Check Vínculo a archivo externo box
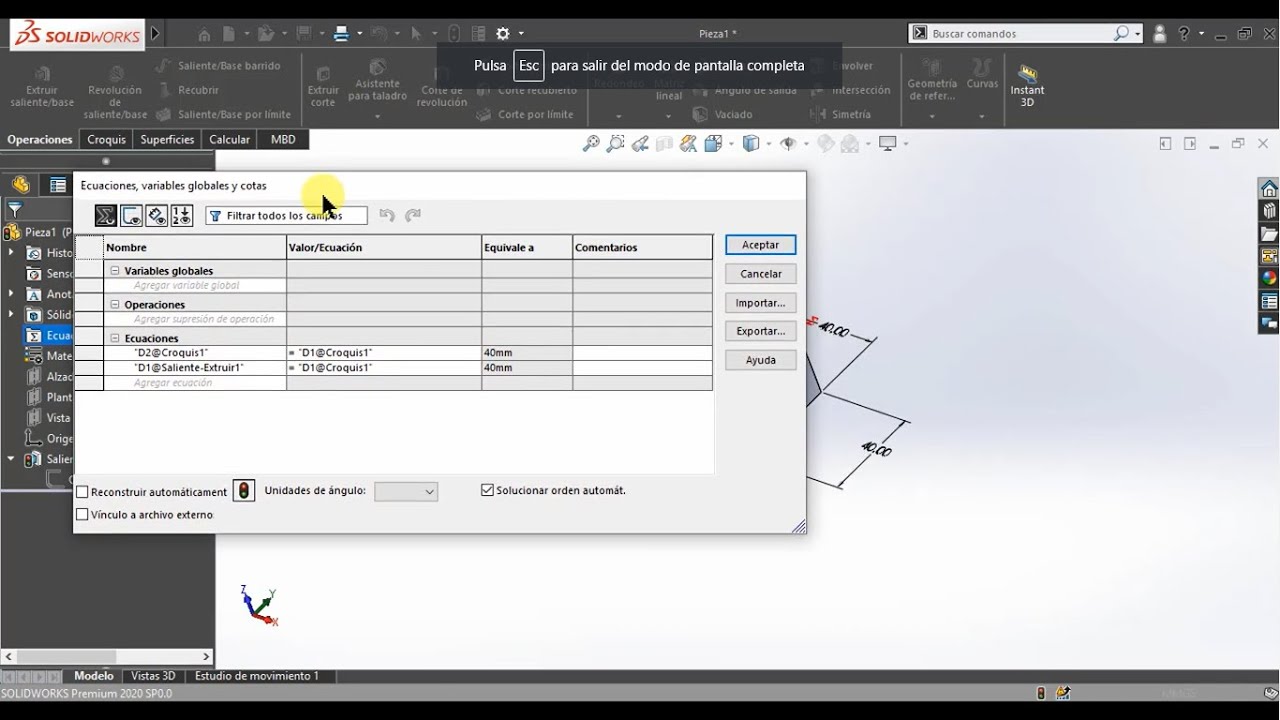Screen dimensions: 1280x720 point(82,514)
